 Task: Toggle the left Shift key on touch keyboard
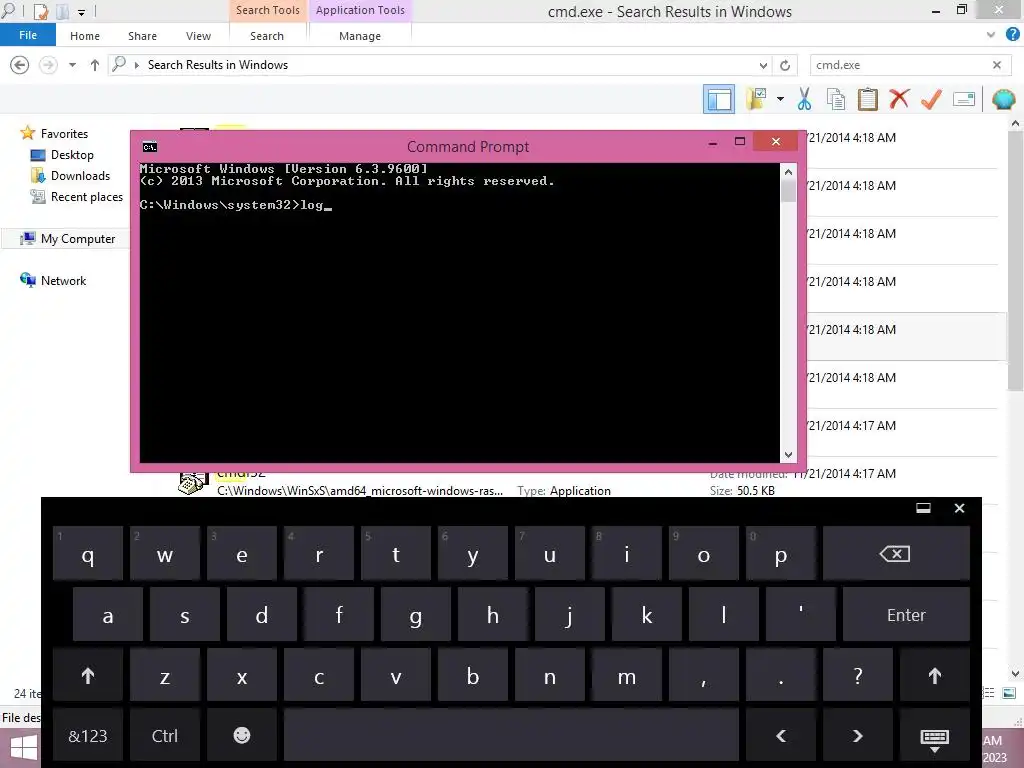pyautogui.click(x=88, y=676)
